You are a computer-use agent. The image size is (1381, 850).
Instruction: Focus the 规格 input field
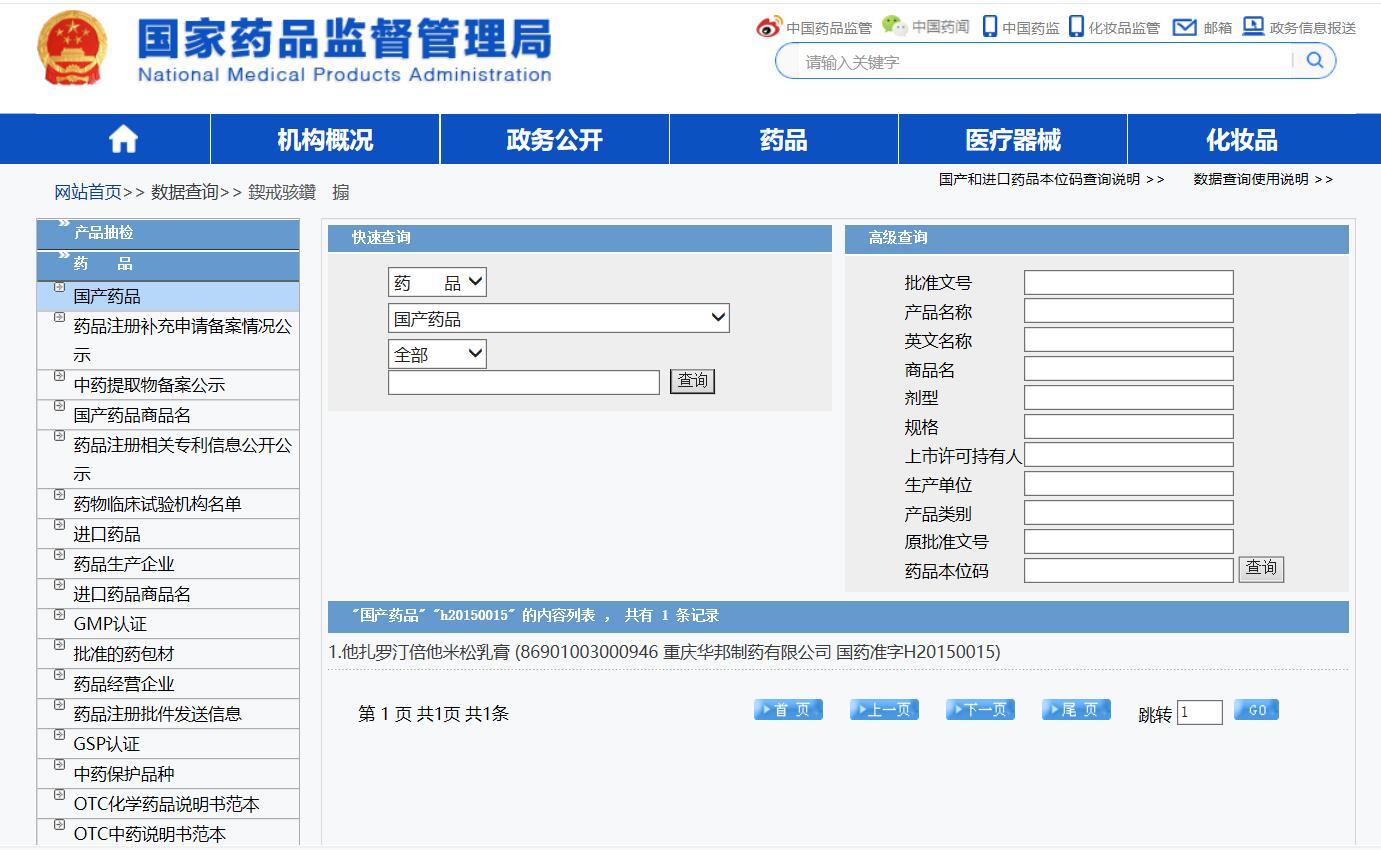point(1129,427)
